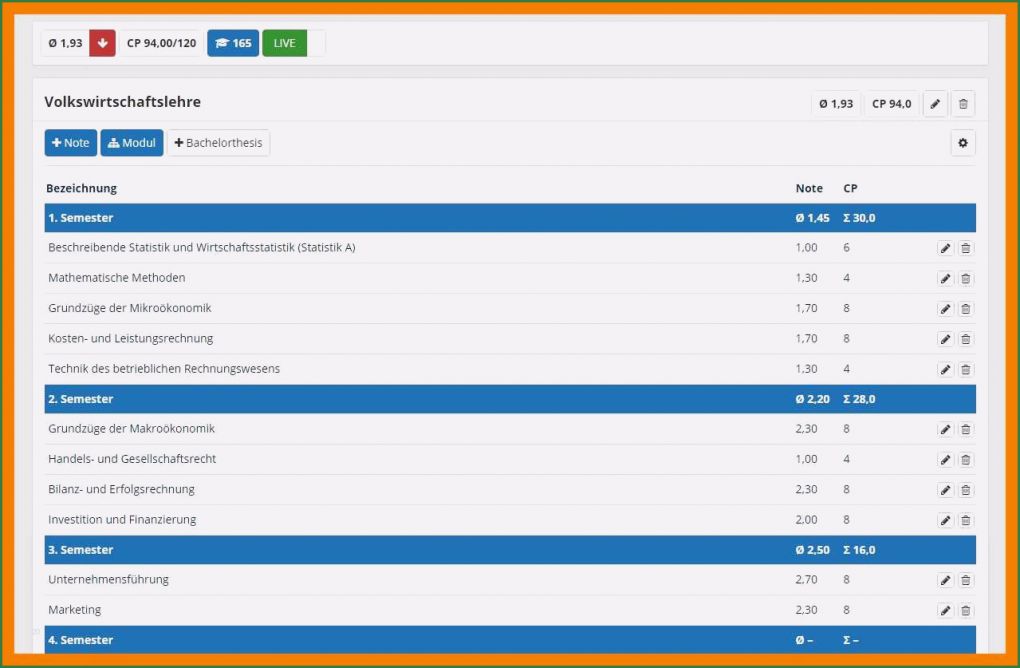This screenshot has height=668, width=1020.
Task: Click the Bachelorthesis add button
Action: [x=218, y=143]
